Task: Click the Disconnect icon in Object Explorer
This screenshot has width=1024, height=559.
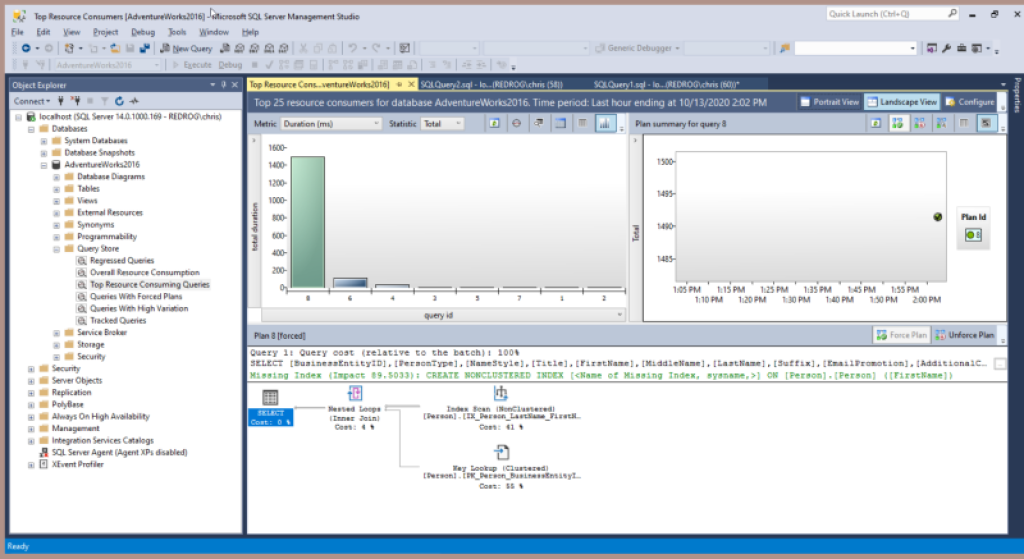Action: tap(76, 101)
